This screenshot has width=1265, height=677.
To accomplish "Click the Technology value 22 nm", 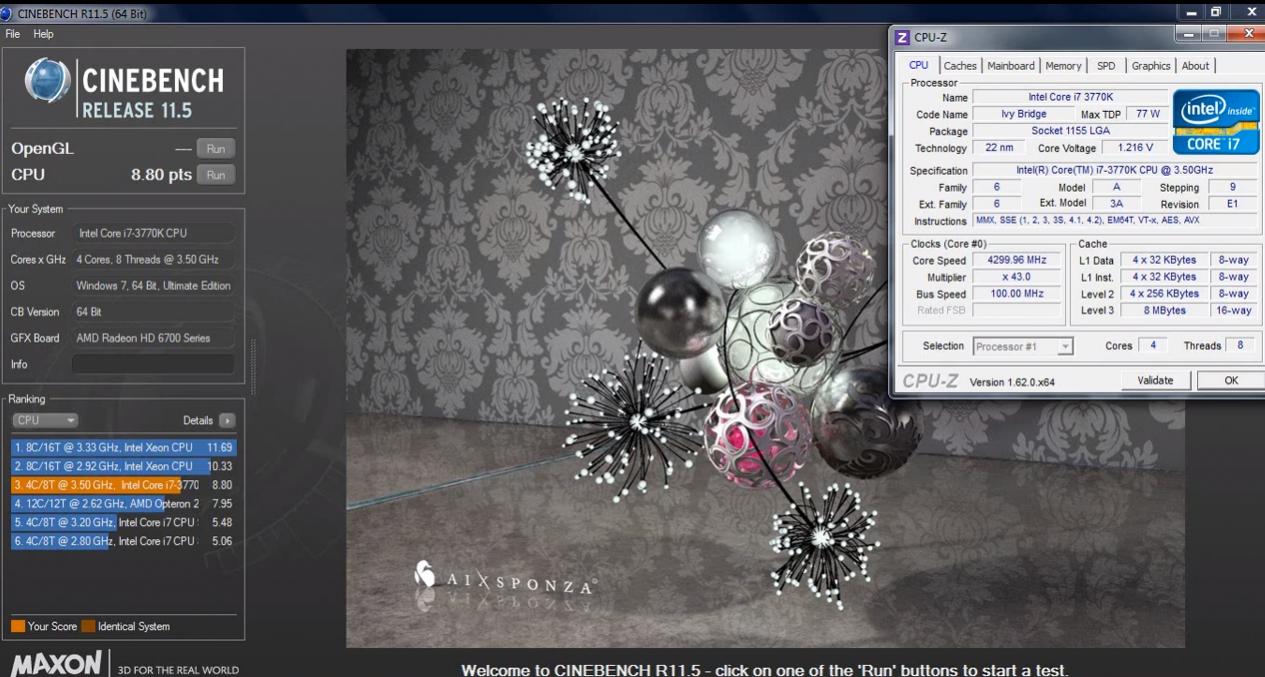I will [x=999, y=148].
